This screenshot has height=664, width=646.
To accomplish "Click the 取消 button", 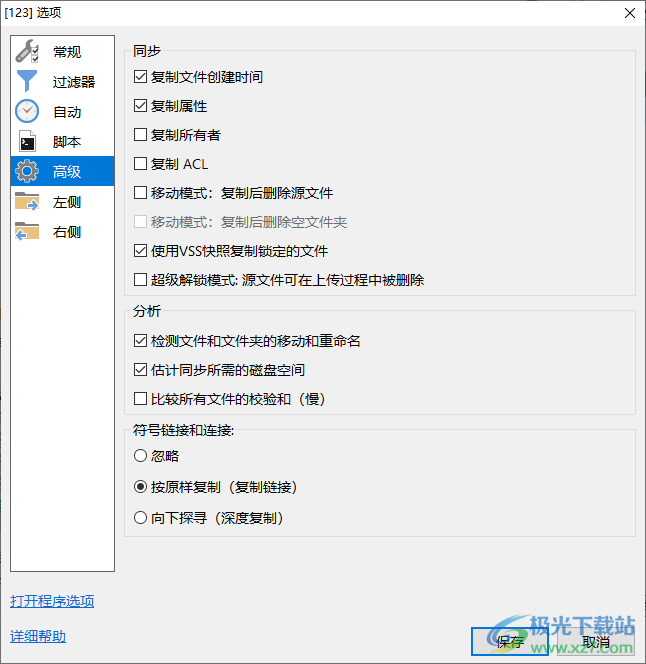I will point(596,641).
